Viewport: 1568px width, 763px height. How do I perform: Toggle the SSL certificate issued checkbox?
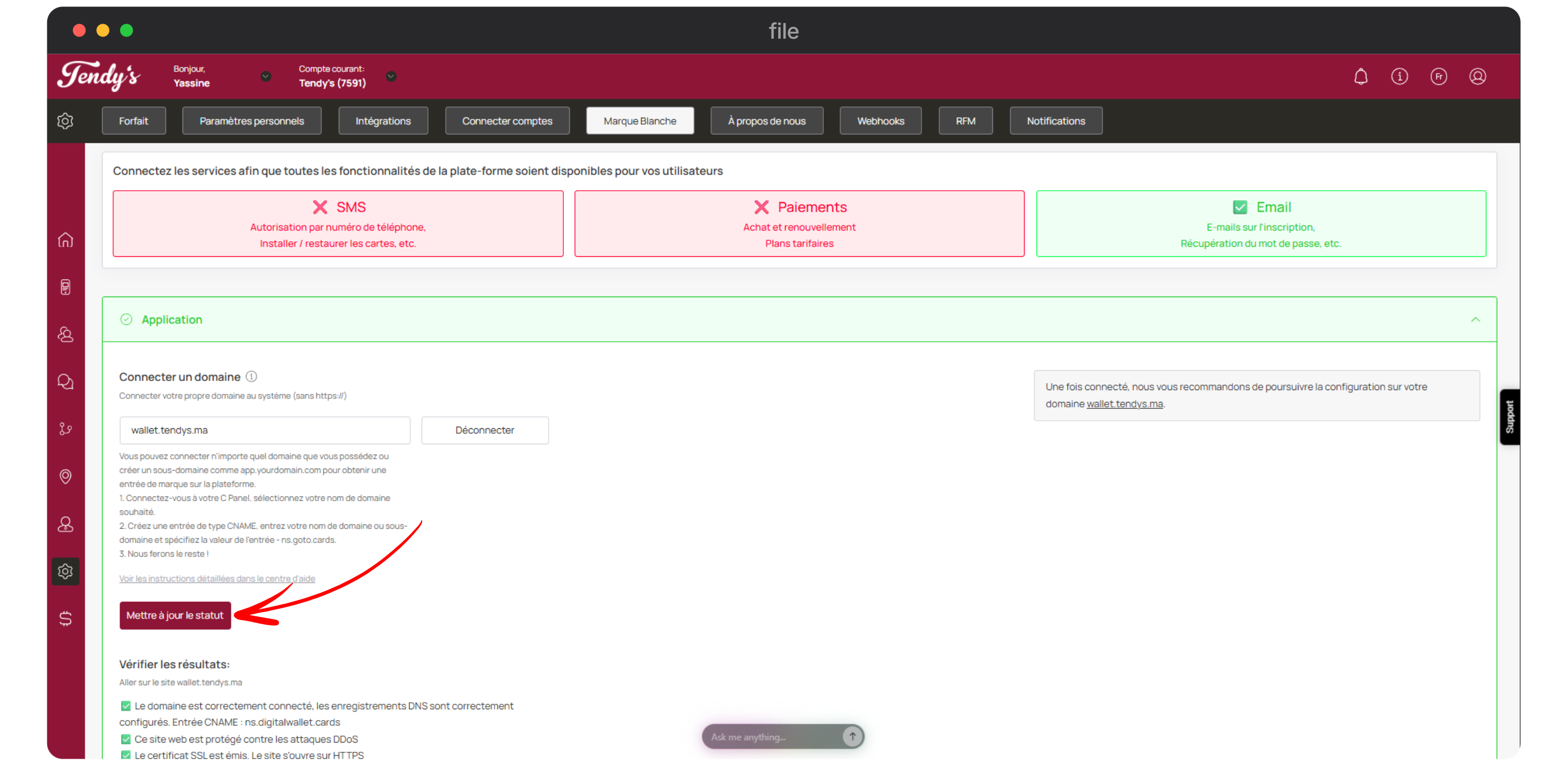pos(126,755)
